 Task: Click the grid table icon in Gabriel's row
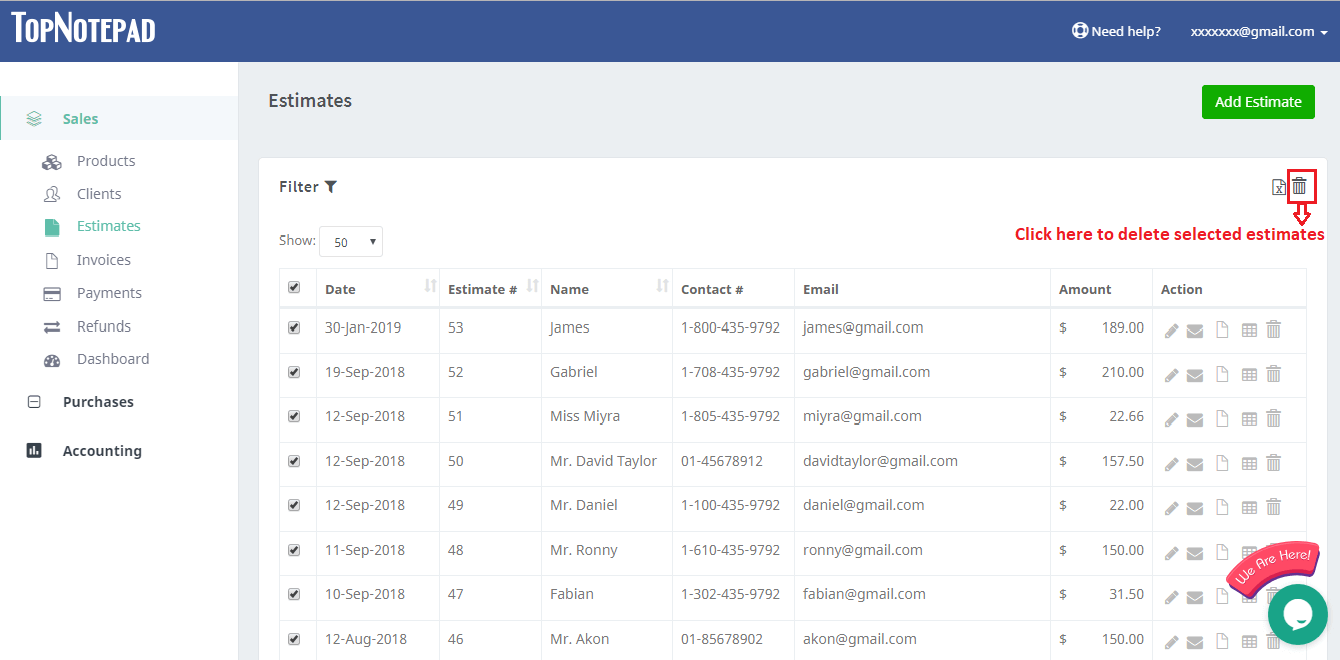pos(1249,375)
